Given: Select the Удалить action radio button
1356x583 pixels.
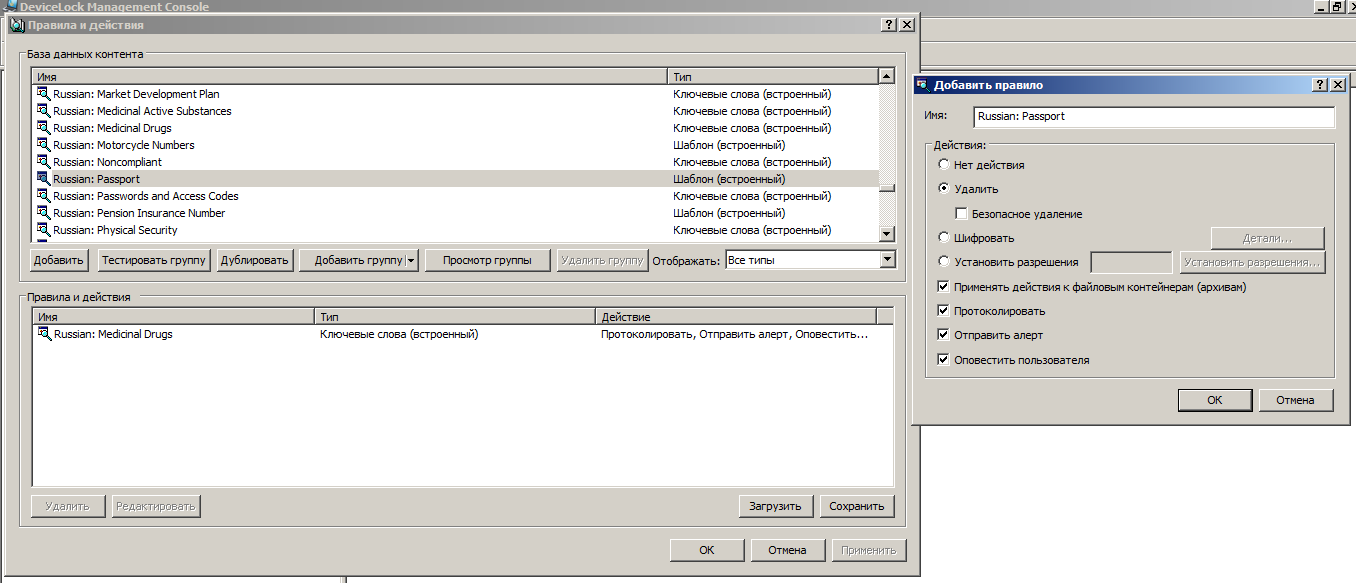Looking at the screenshot, I should click(x=944, y=188).
